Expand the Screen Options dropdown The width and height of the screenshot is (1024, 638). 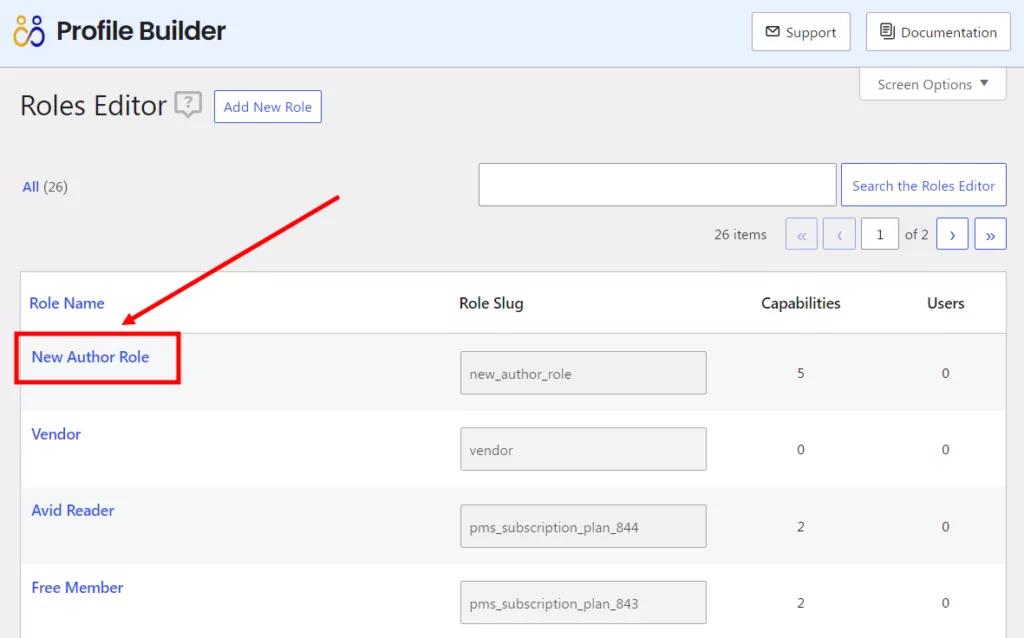[x=933, y=84]
